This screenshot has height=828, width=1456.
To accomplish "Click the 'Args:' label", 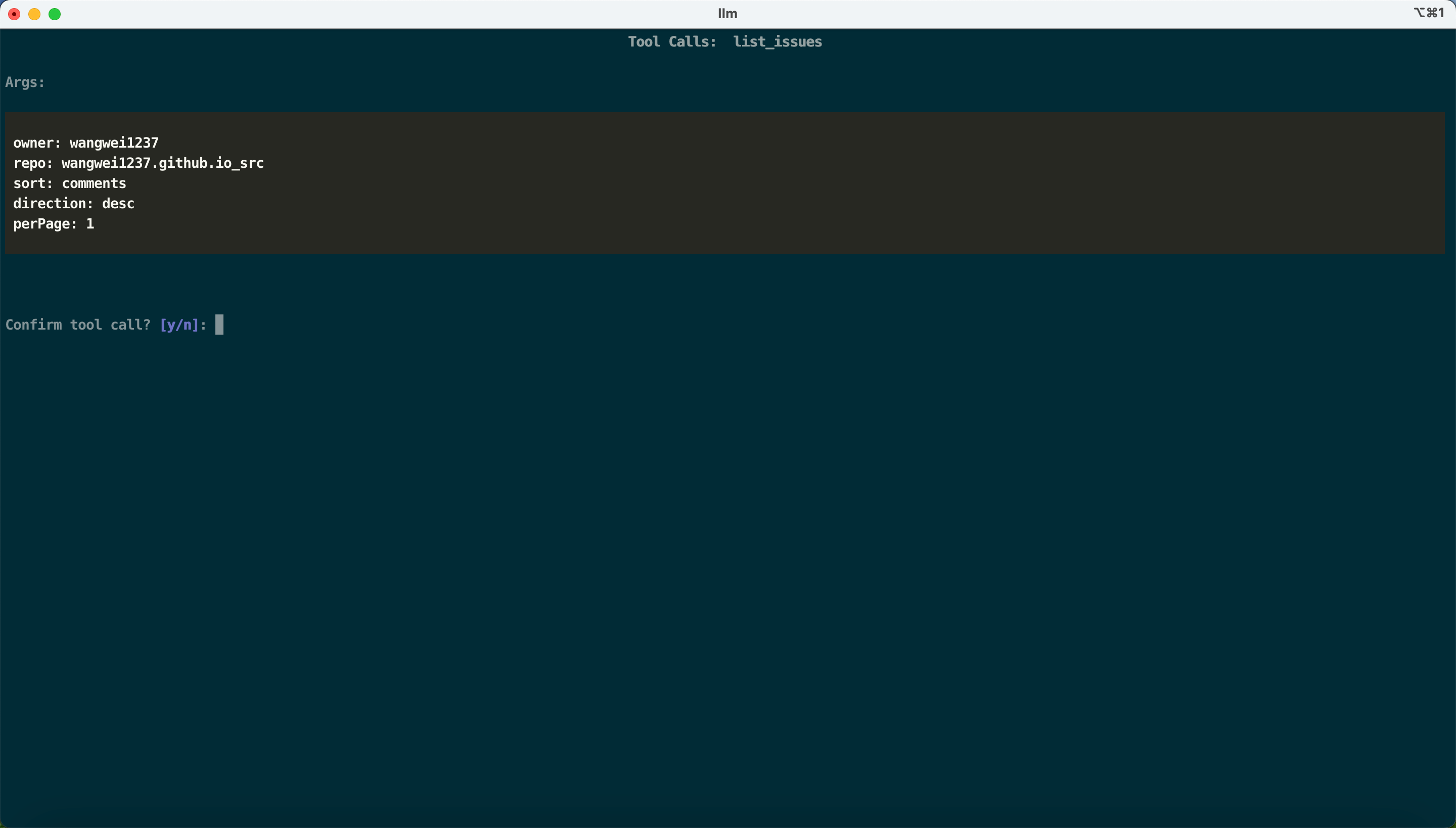I will coord(25,83).
